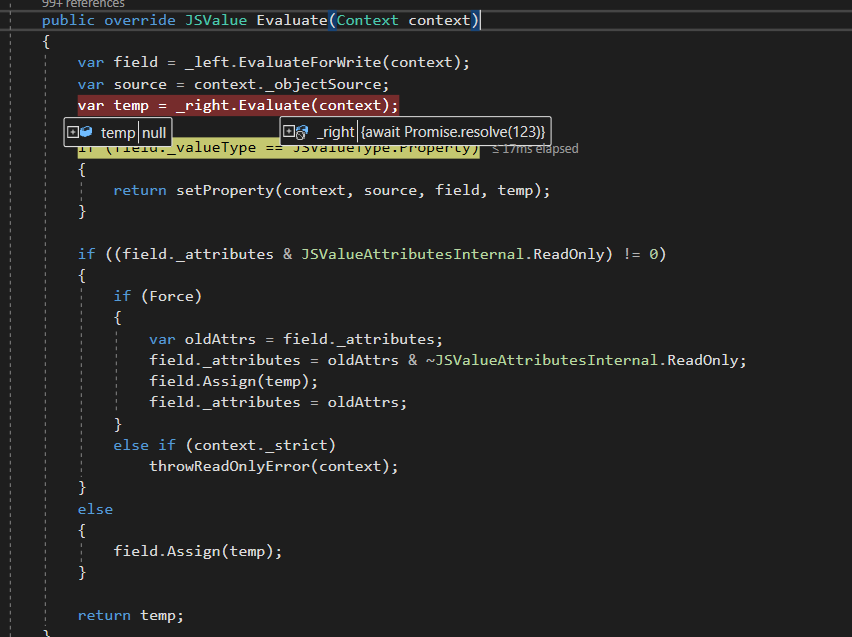Click the blue value icon beside temp
The width and height of the screenshot is (852, 637).
(87, 131)
